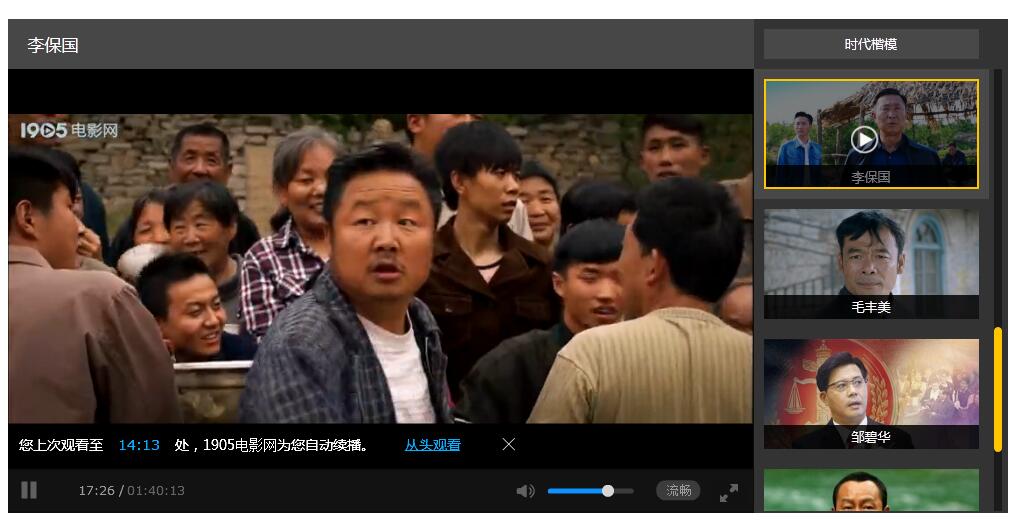This screenshot has height=525, width=1018.
Task: Click the 17:26 / 01:40:13 time display
Action: 132,491
